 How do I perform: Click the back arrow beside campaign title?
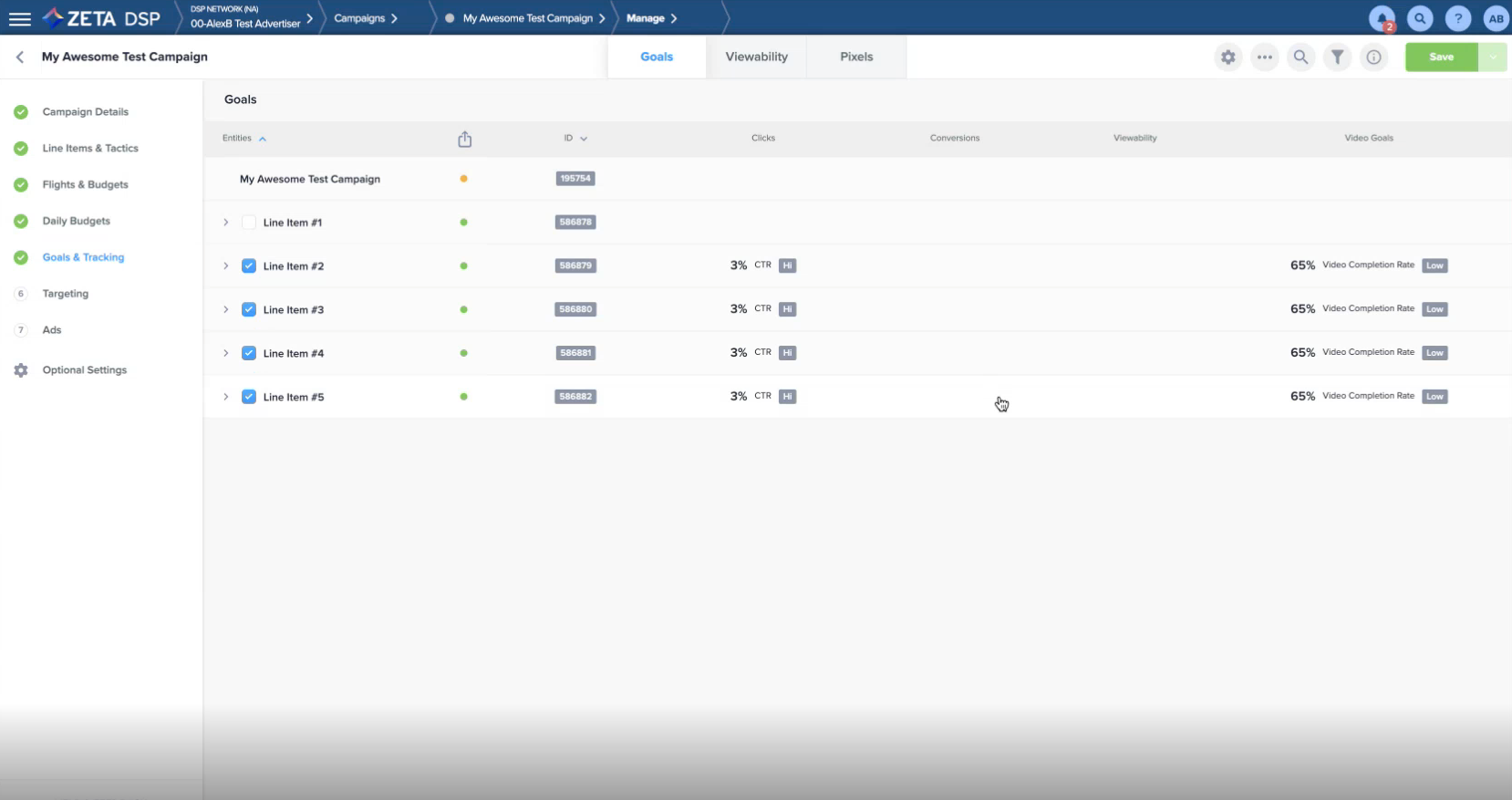coord(20,57)
